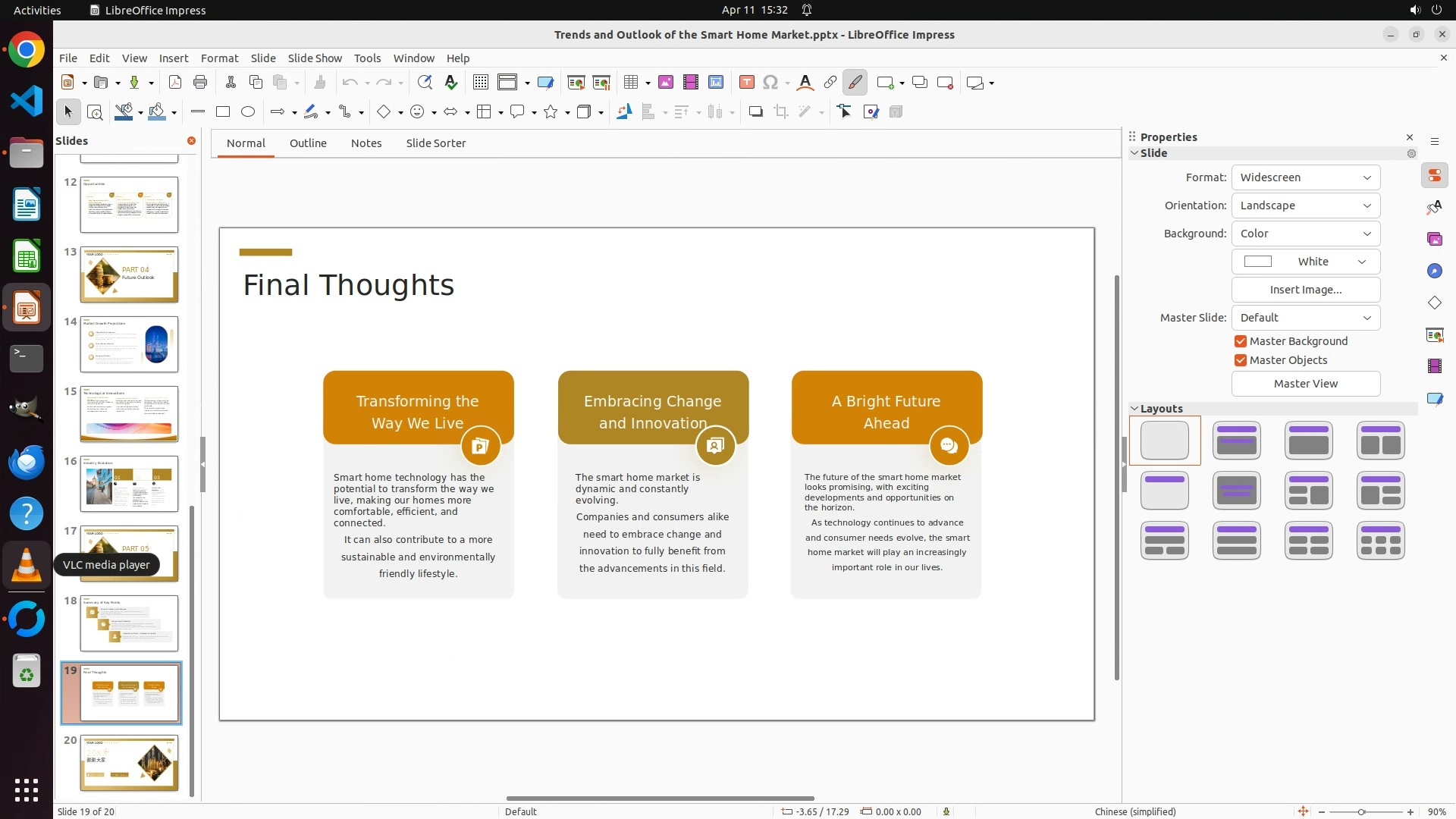
Task: Click the Insert Text Box icon
Action: pyautogui.click(x=746, y=83)
